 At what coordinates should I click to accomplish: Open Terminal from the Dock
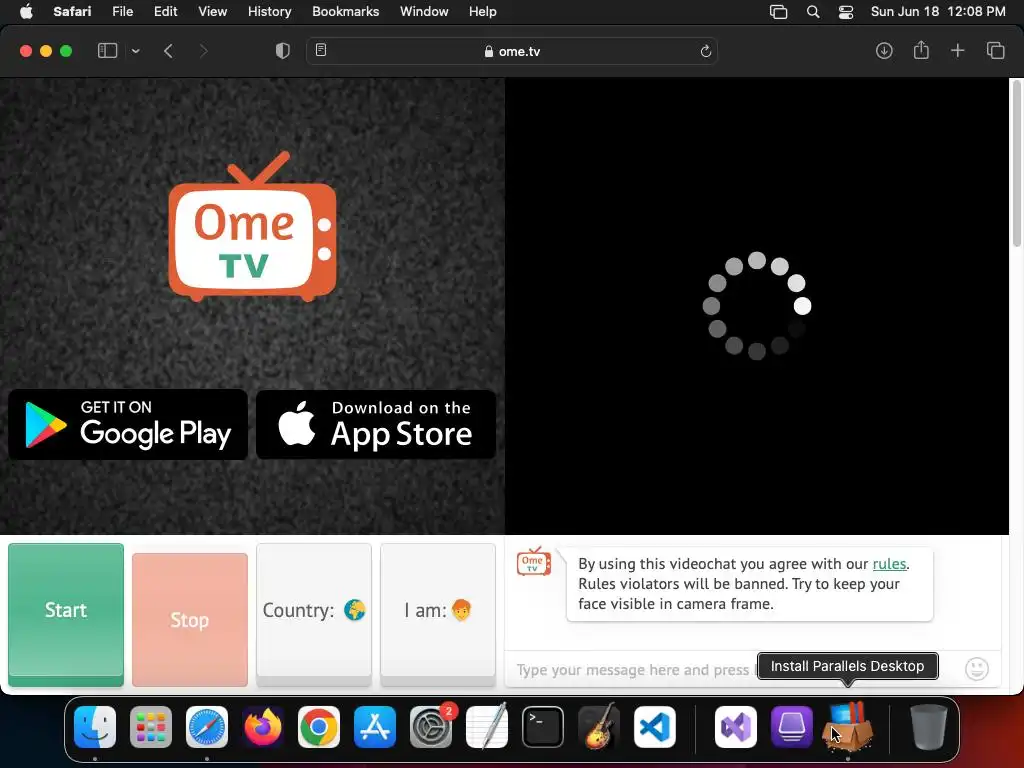[543, 727]
